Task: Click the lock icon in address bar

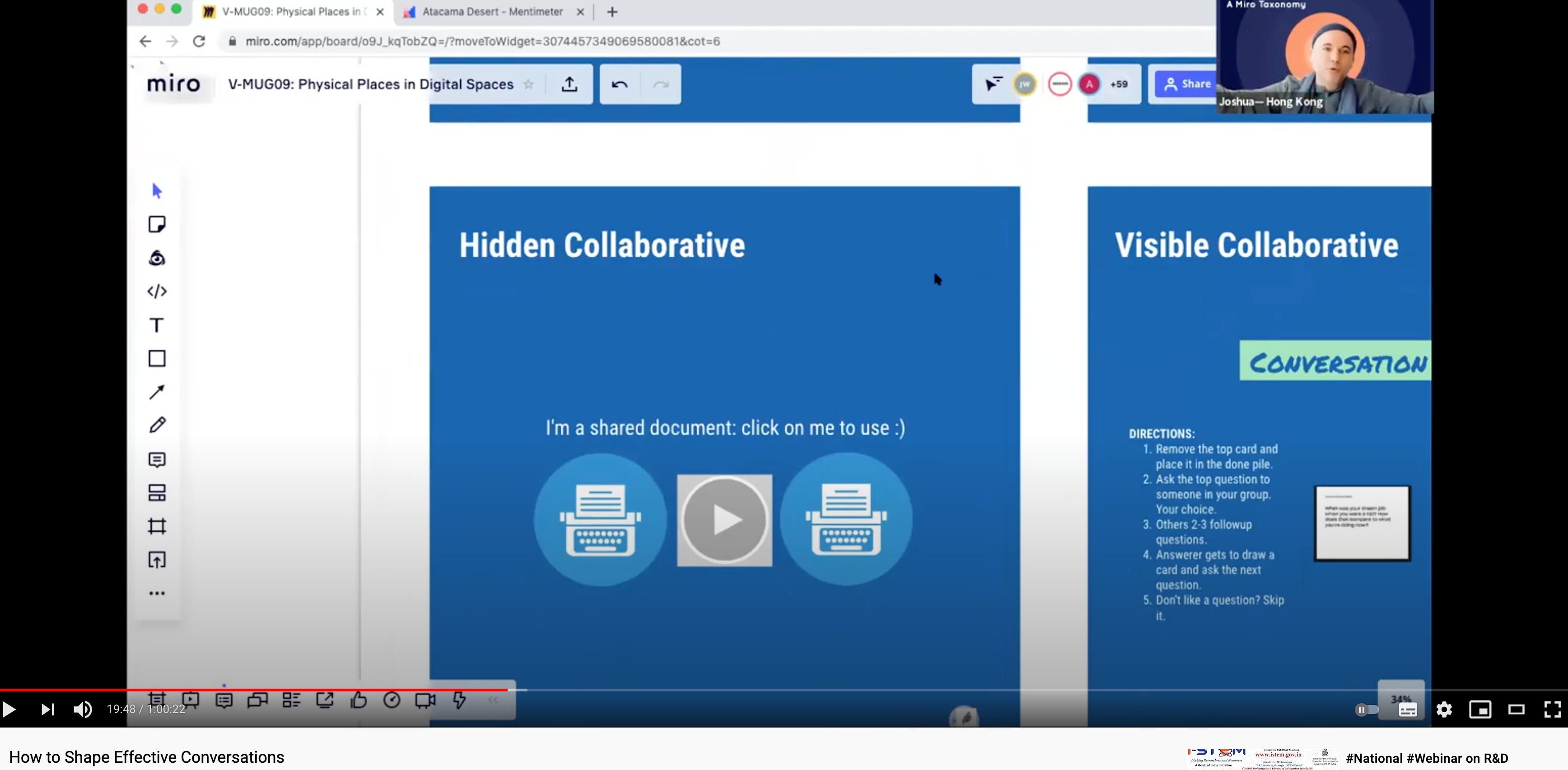Action: (x=232, y=42)
